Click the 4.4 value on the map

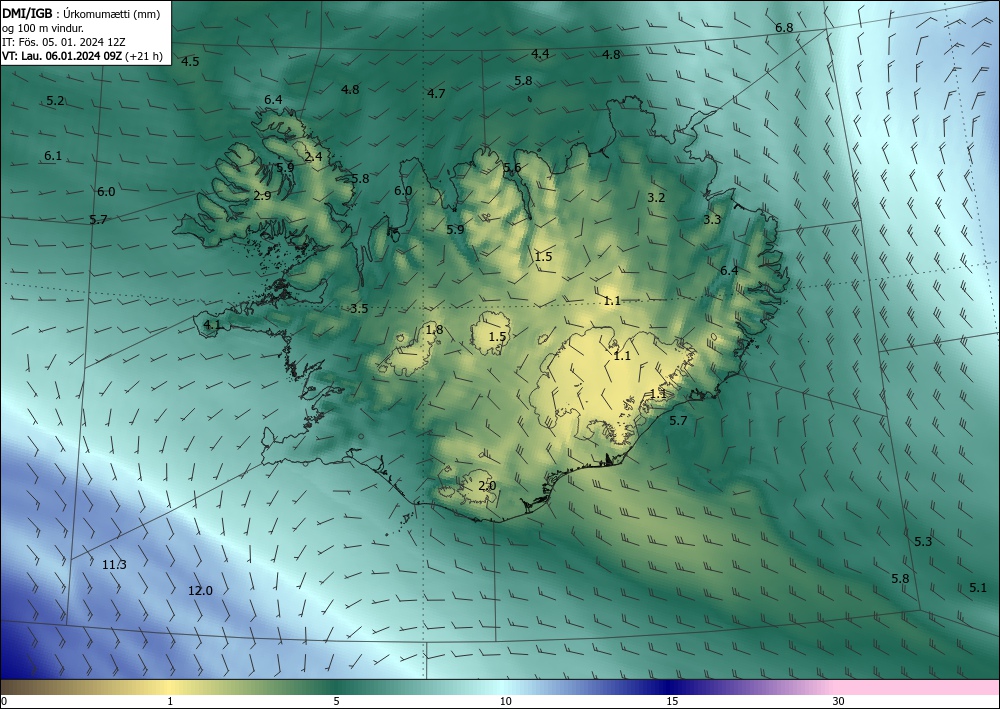540,54
